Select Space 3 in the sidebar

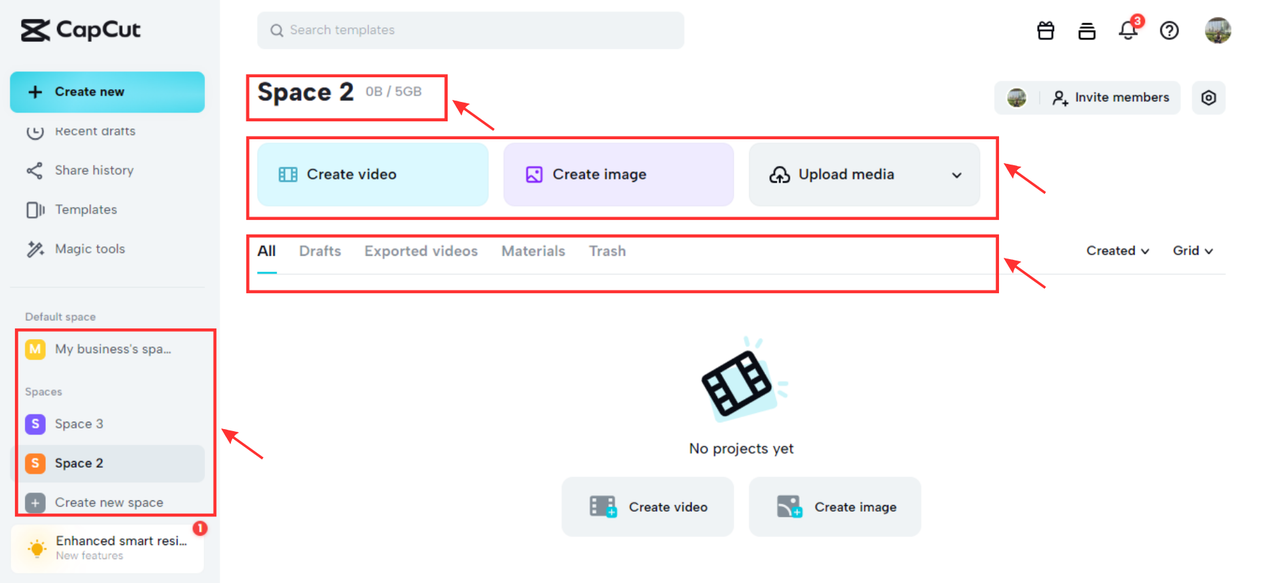(x=107, y=424)
